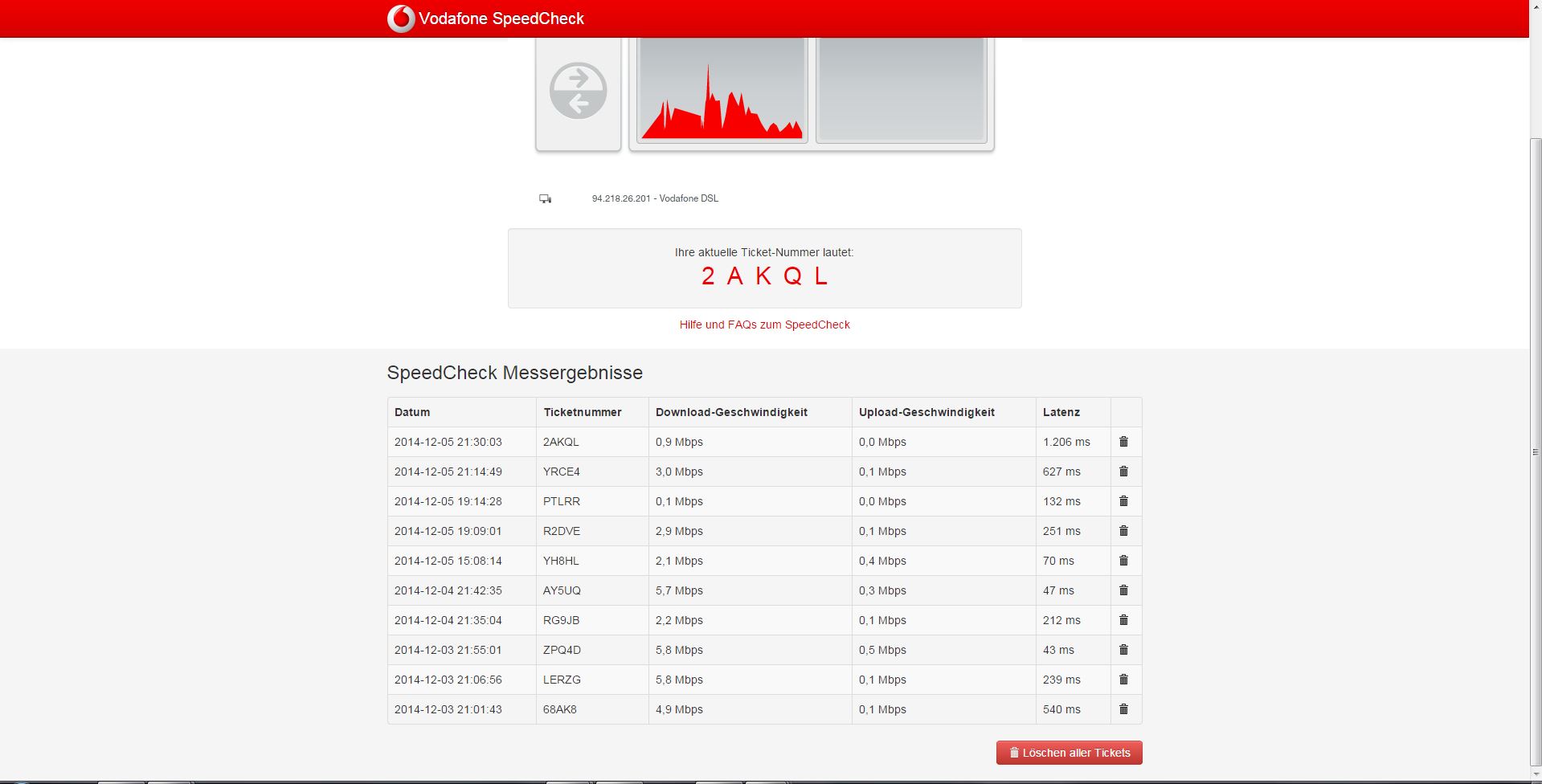Click the vertical page scrollbar thumb
Image resolution: width=1542 pixels, height=784 pixels.
(x=1536, y=452)
